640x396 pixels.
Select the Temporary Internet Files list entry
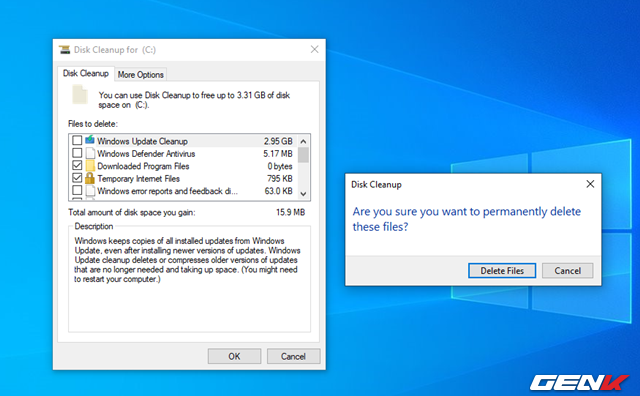[183, 178]
